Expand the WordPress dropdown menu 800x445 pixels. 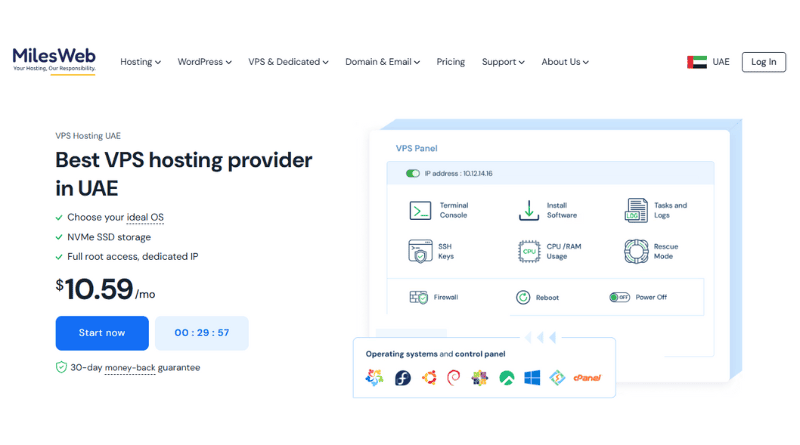pyautogui.click(x=205, y=62)
